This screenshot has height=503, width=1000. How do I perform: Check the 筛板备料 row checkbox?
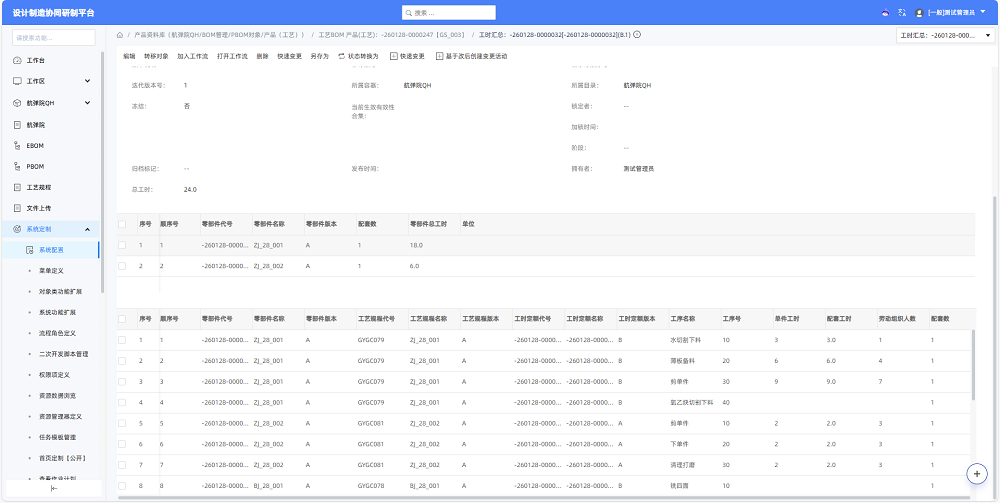(122, 361)
